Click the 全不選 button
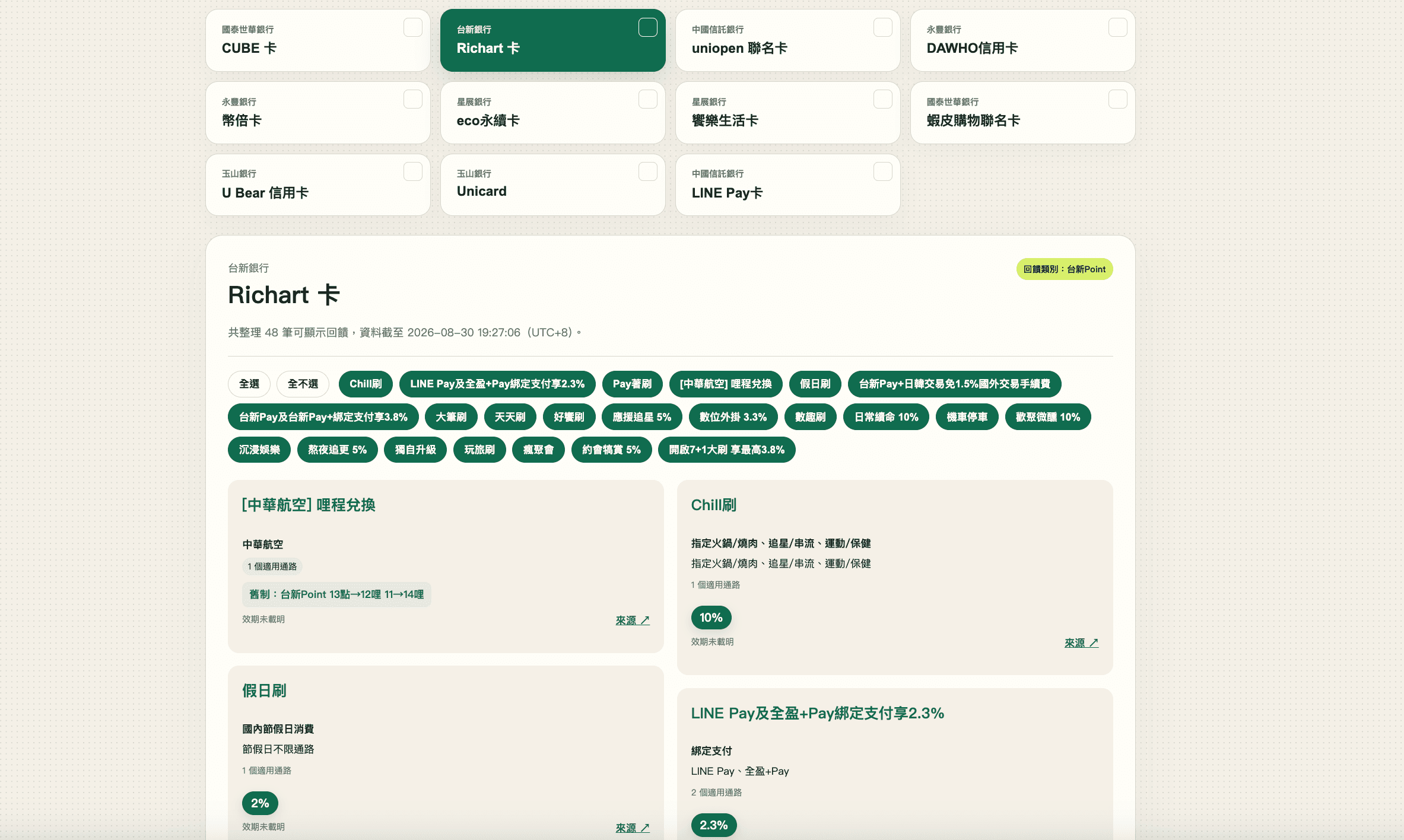 click(303, 384)
